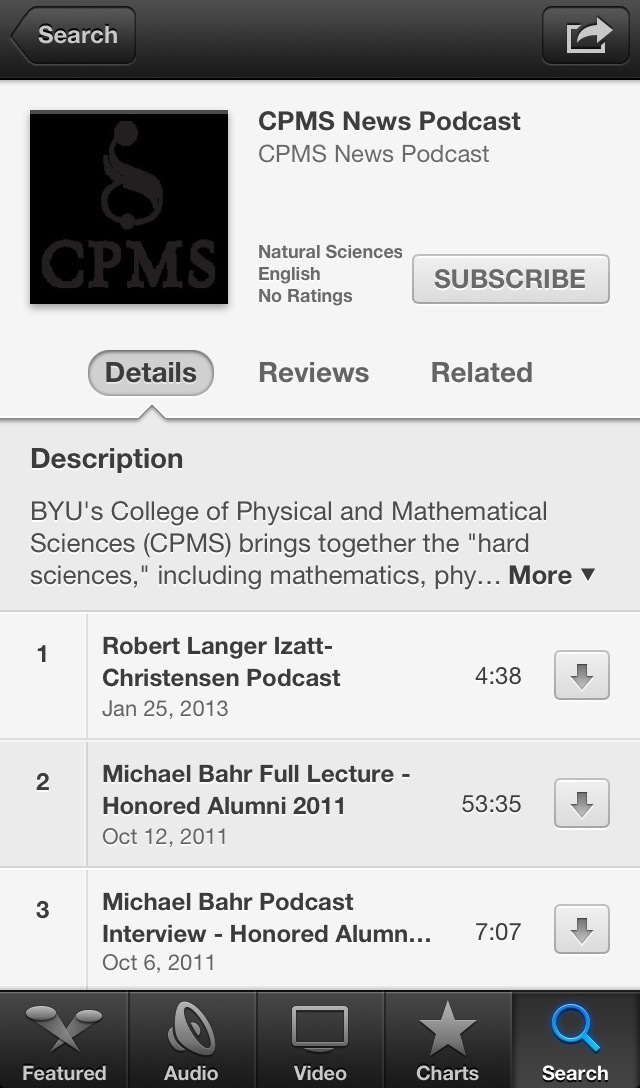Open the Video screen tab

click(320, 1039)
